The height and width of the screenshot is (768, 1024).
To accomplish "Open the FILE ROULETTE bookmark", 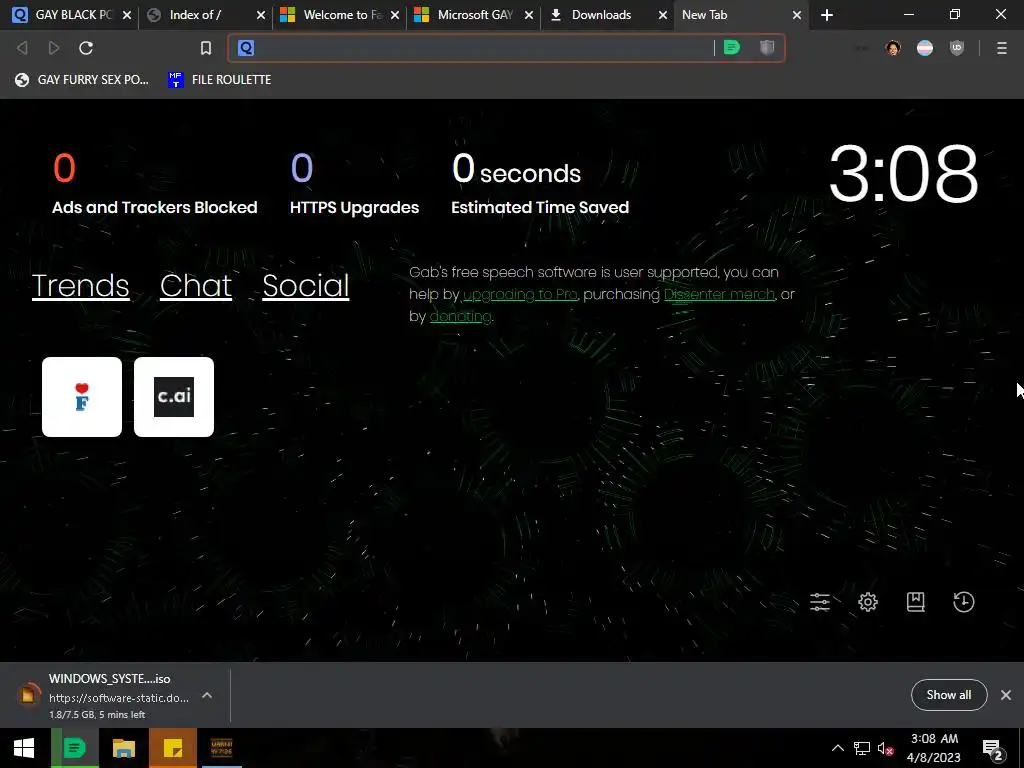I will click(219, 80).
